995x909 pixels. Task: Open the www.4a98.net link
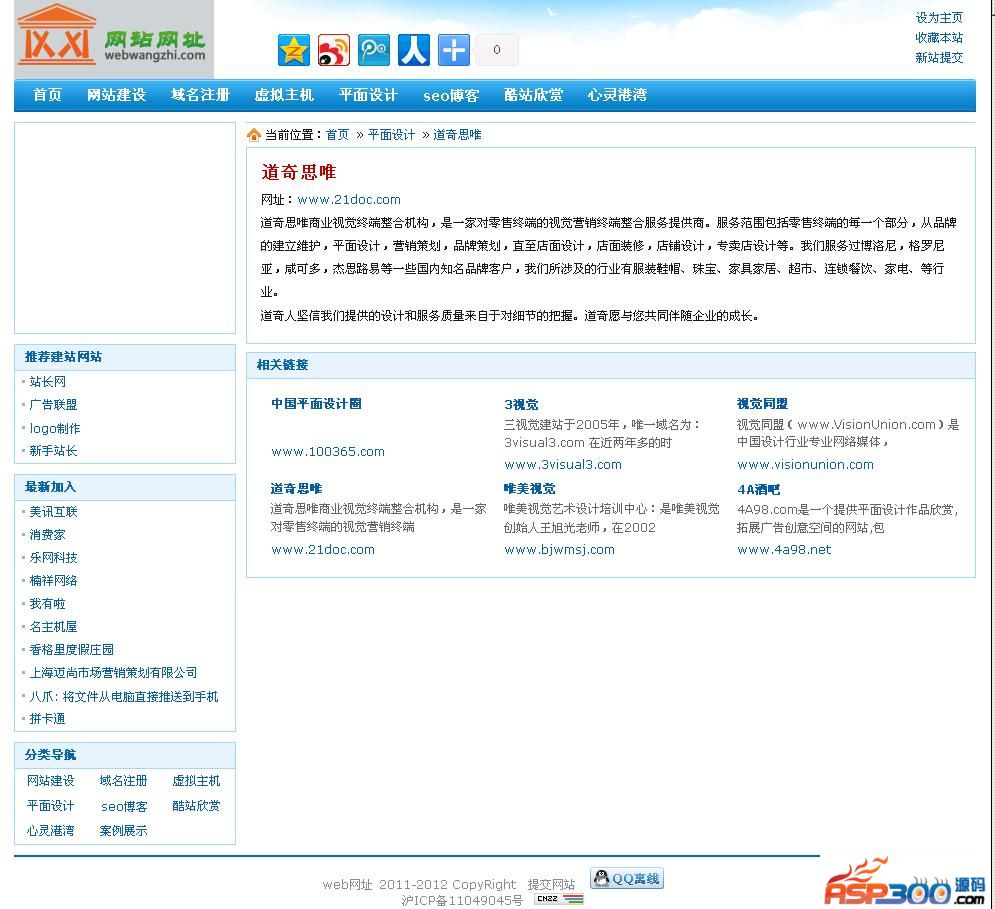784,549
